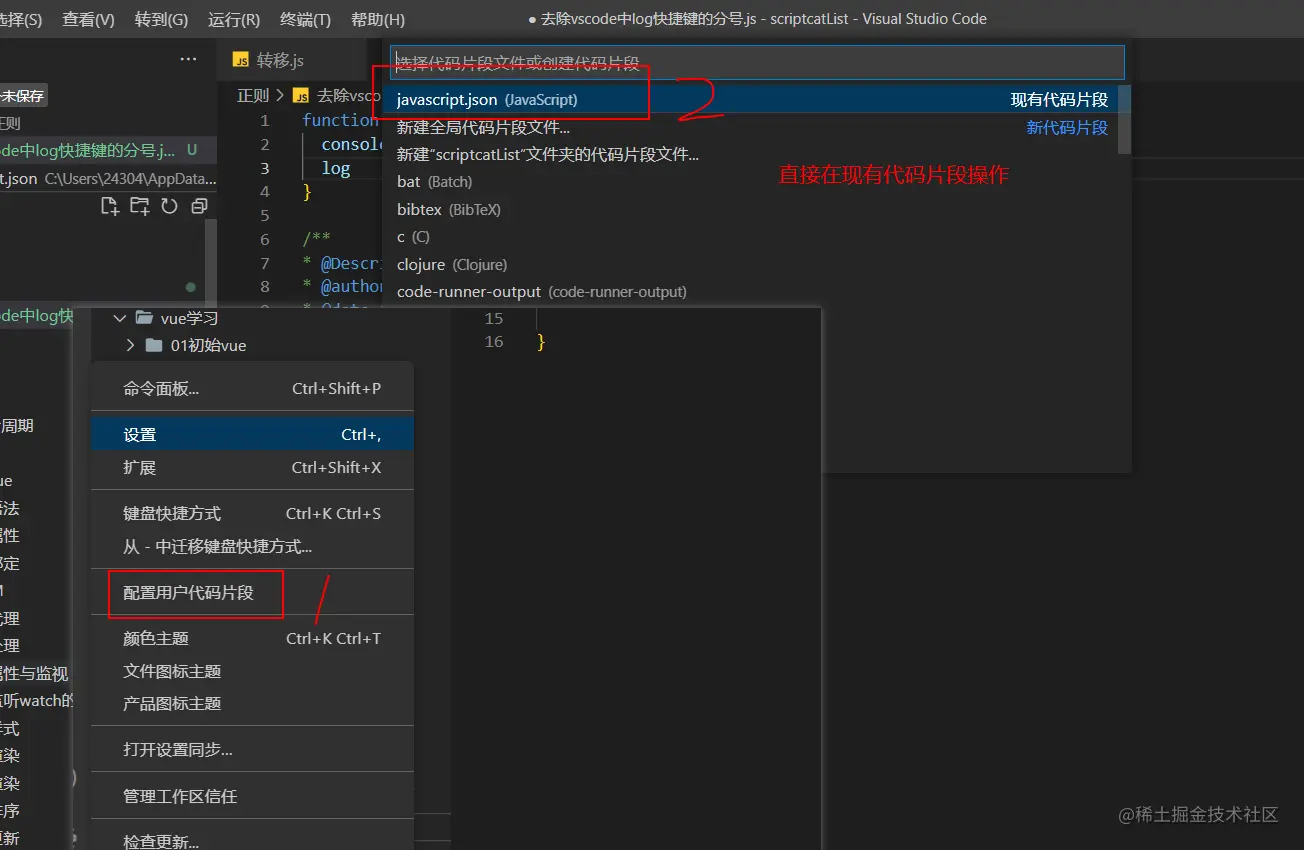This screenshot has width=1304, height=850.
Task: Click the 正则 breadcrumb segment
Action: pos(253,96)
